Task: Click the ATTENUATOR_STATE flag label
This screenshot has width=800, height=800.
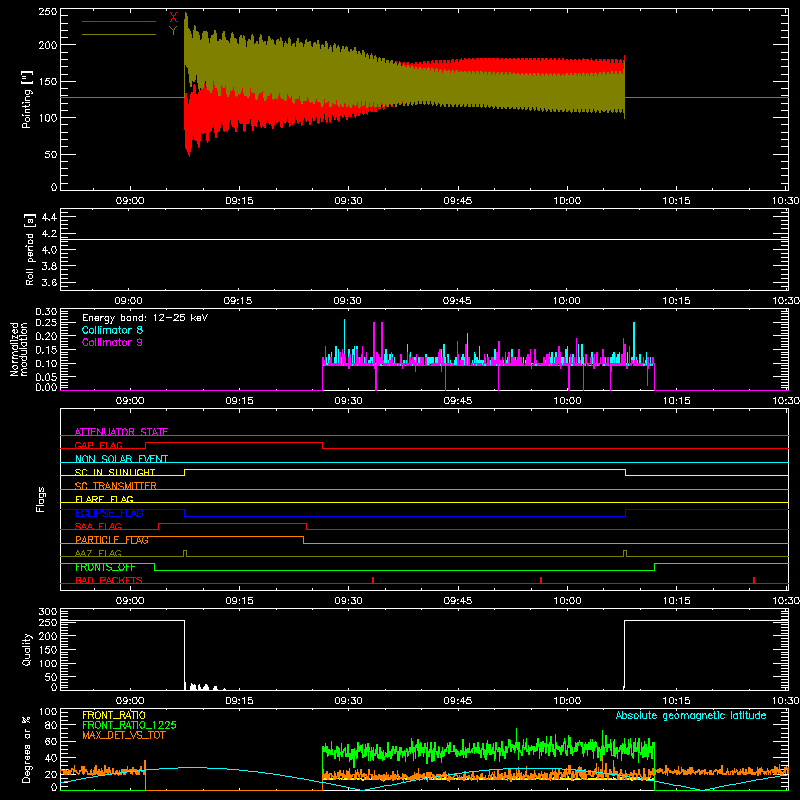Action: 121,432
